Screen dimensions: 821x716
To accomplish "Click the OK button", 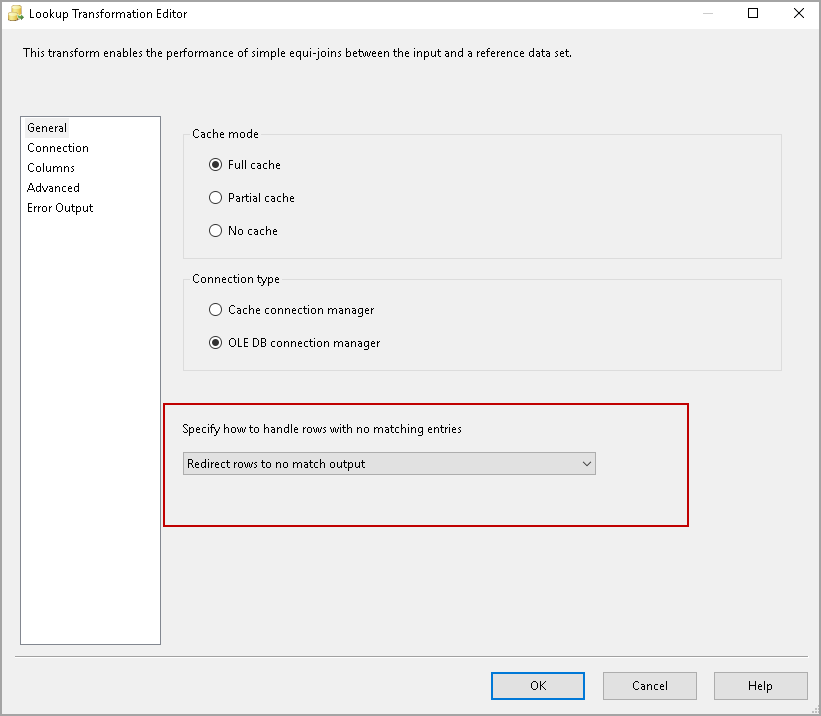I will [538, 686].
